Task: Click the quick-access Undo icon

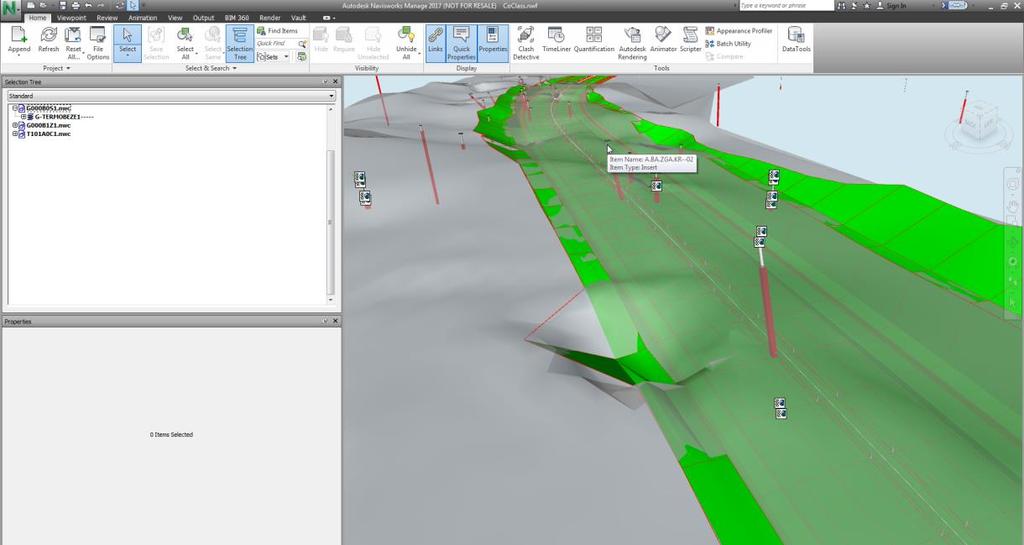Action: pos(88,5)
